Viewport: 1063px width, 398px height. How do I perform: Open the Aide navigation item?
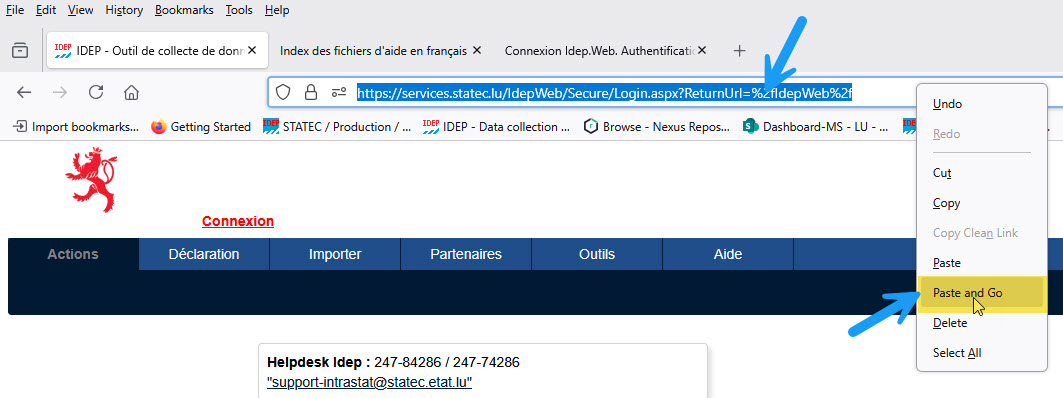coord(727,254)
